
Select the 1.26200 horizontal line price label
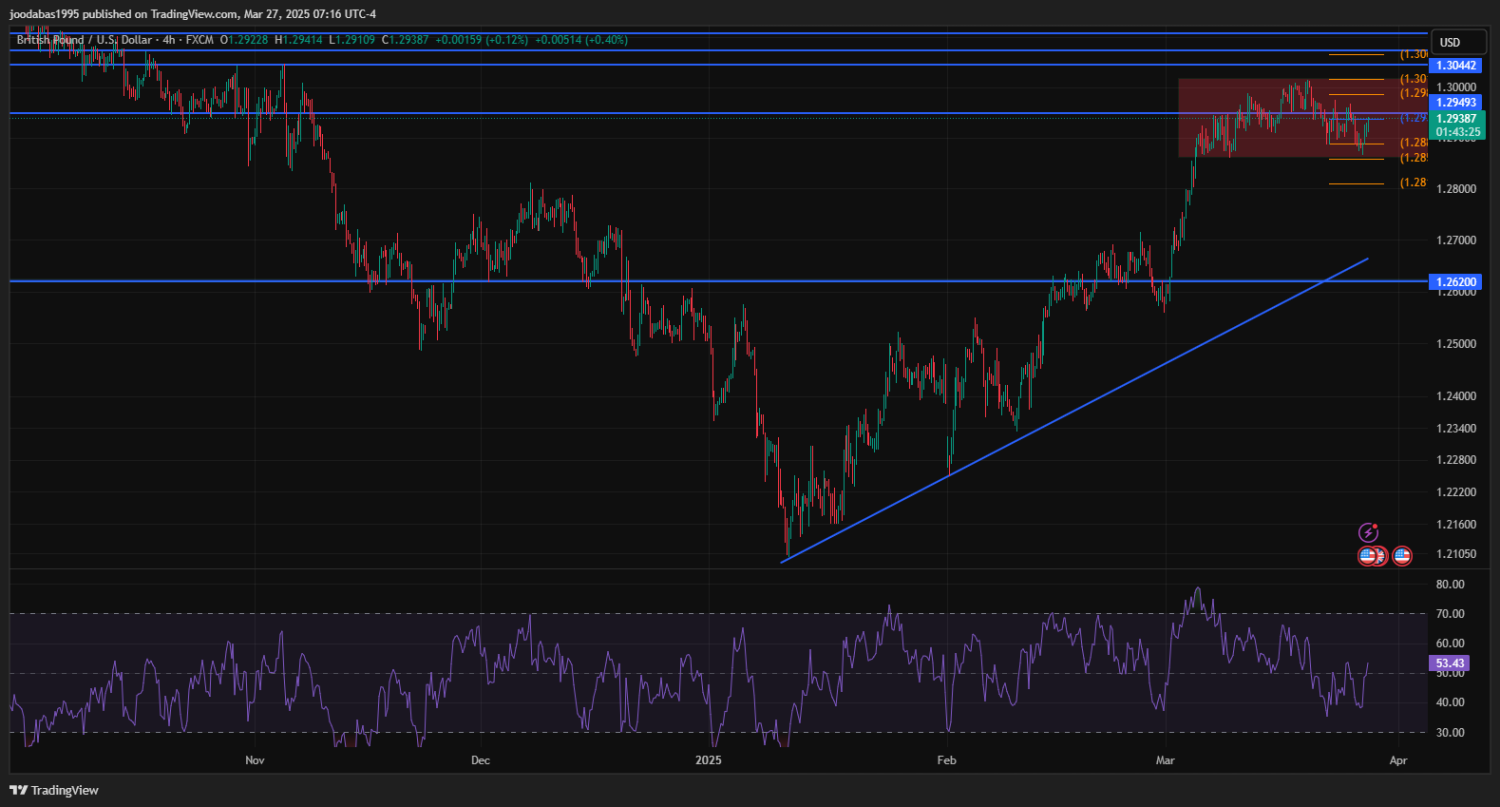click(x=1456, y=282)
